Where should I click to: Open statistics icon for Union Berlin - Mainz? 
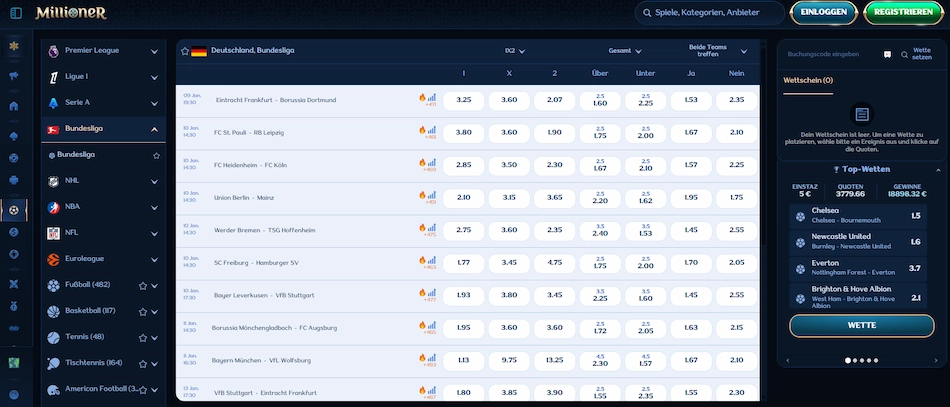(431, 195)
